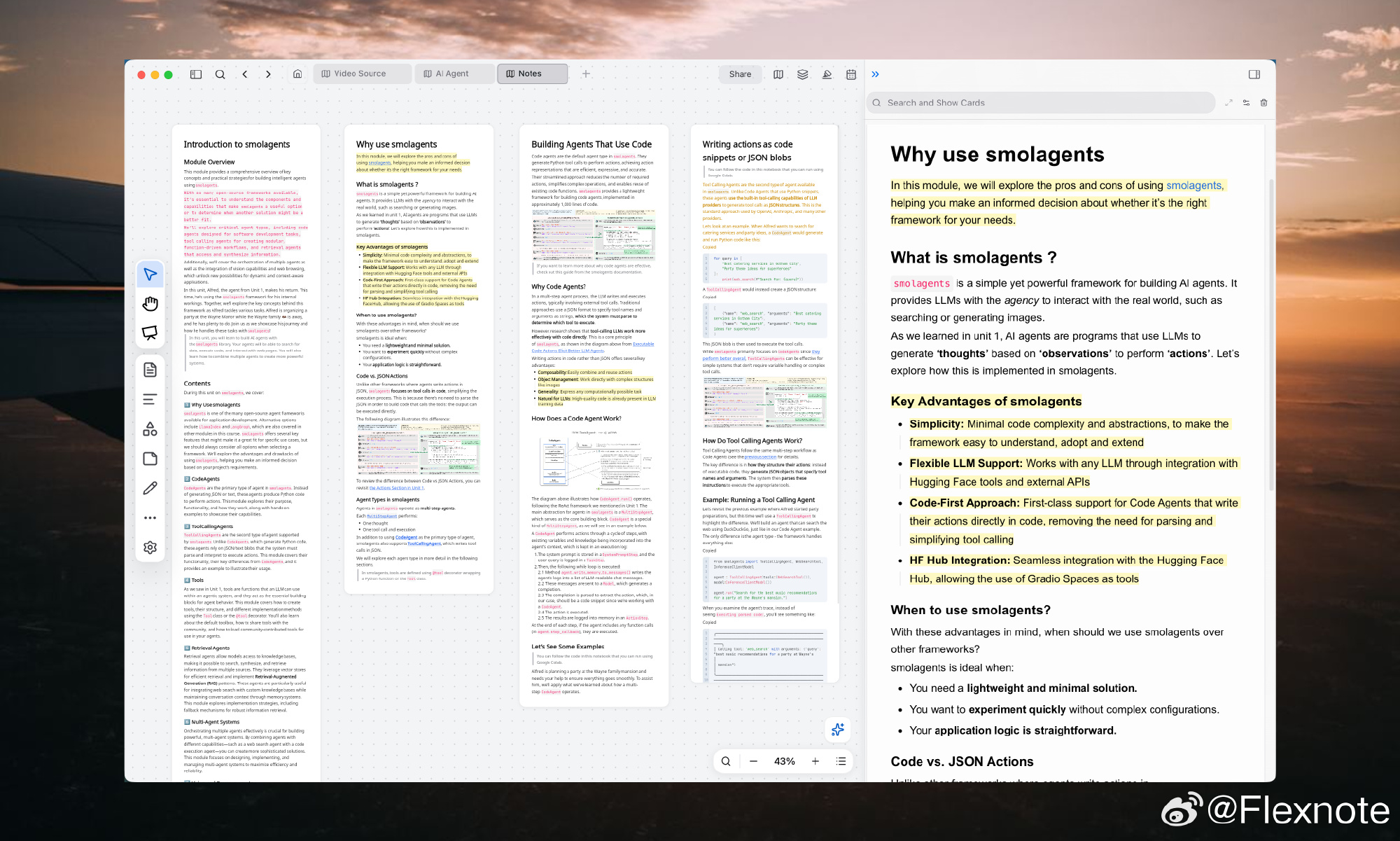Toggle the right sidebar layout icon

(x=1254, y=74)
